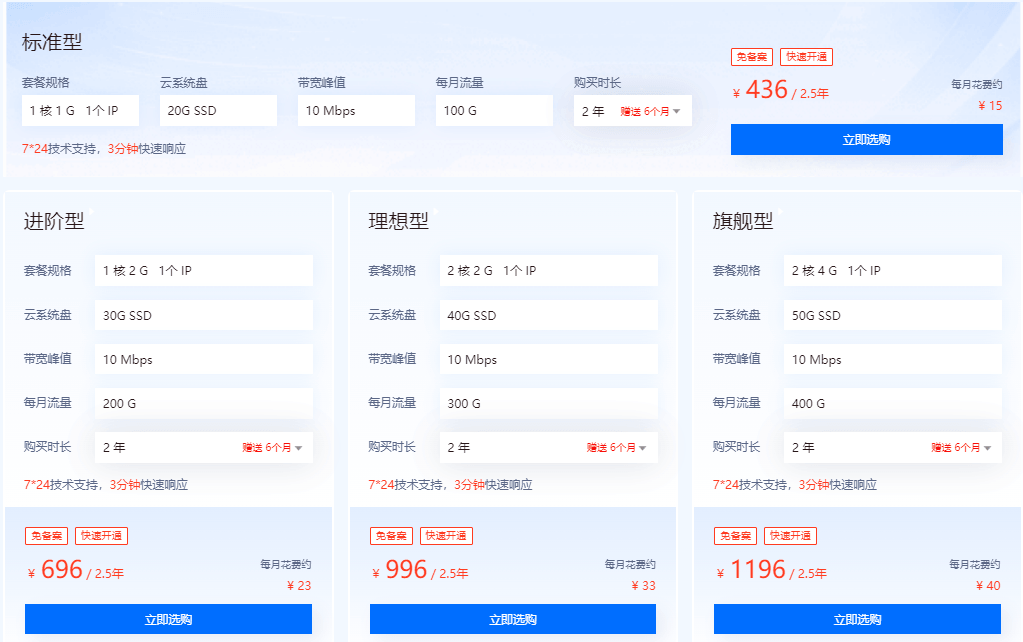This screenshot has width=1023, height=642.
Task: Click the 云系统盘 field showing 30G SSD
Action: 203,315
